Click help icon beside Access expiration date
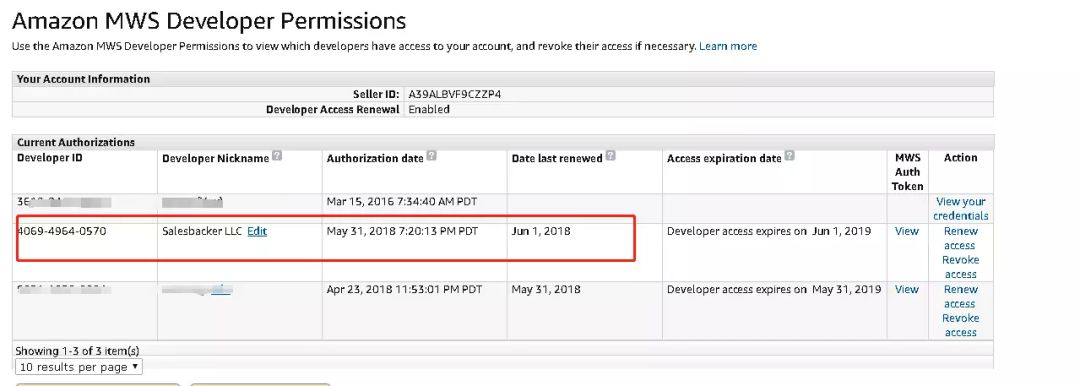 point(789,156)
